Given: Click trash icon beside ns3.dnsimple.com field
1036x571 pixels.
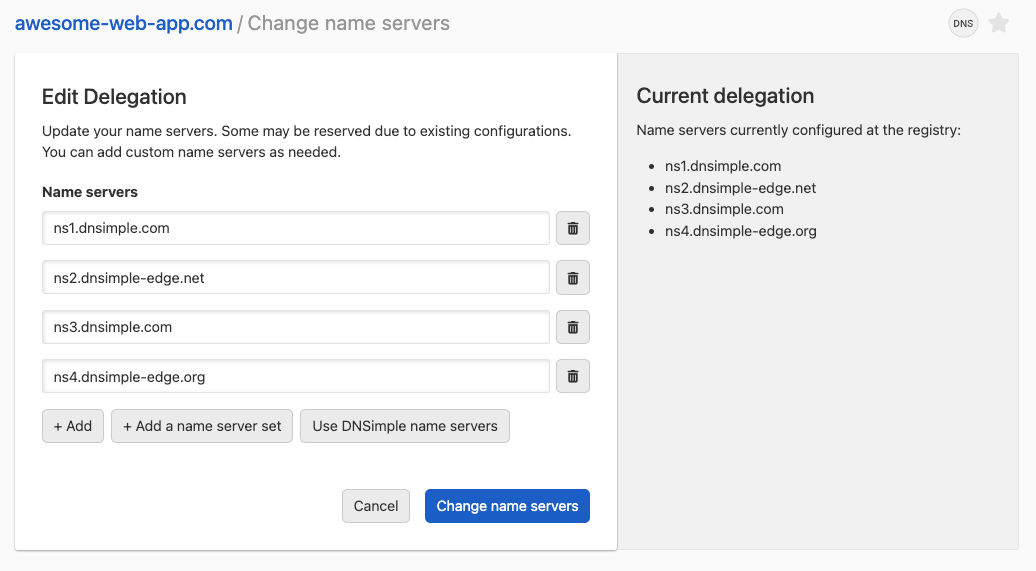Looking at the screenshot, I should tap(573, 327).
